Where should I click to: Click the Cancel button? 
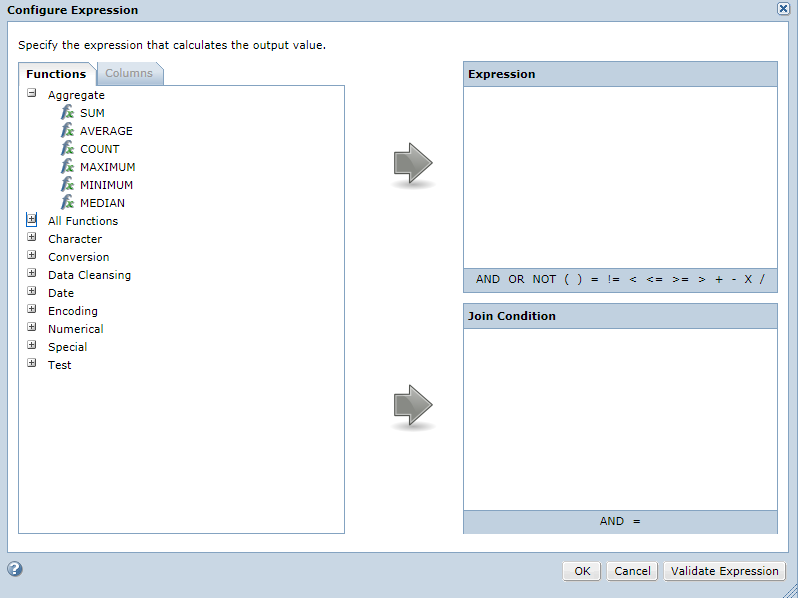(x=632, y=571)
